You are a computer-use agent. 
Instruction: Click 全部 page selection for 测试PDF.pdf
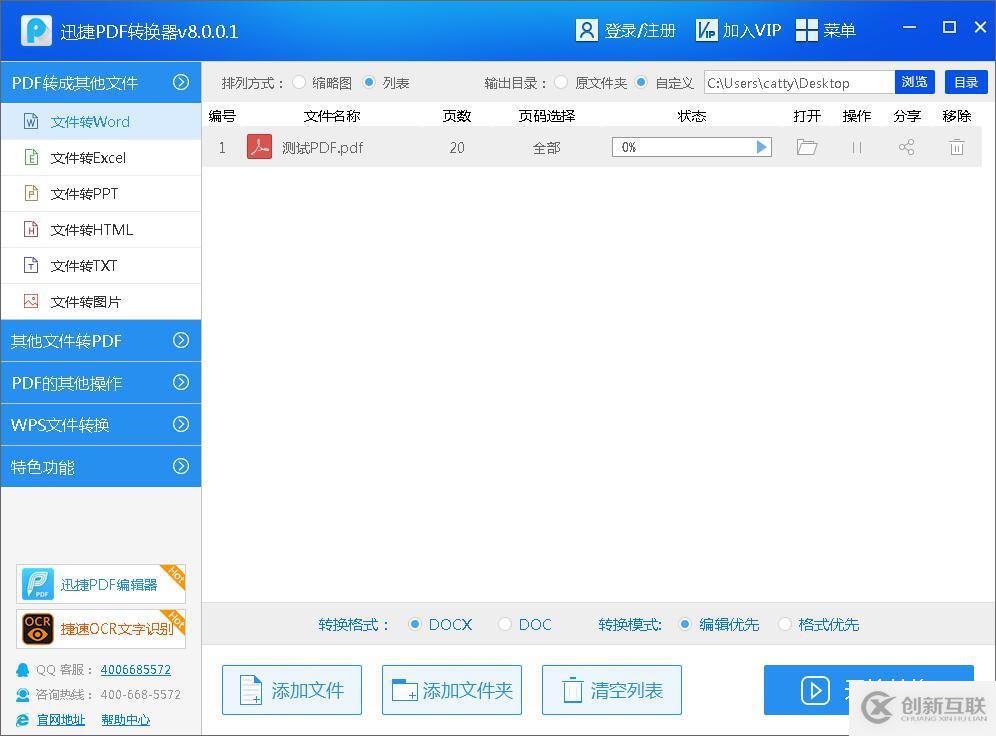tap(546, 148)
